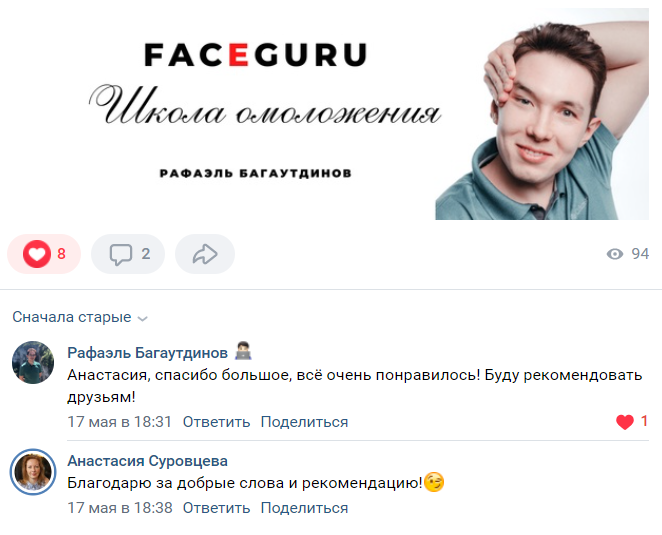Open Анастасия Суровцева's avatar
Screen dimensions: 662x535
click(x=33, y=471)
